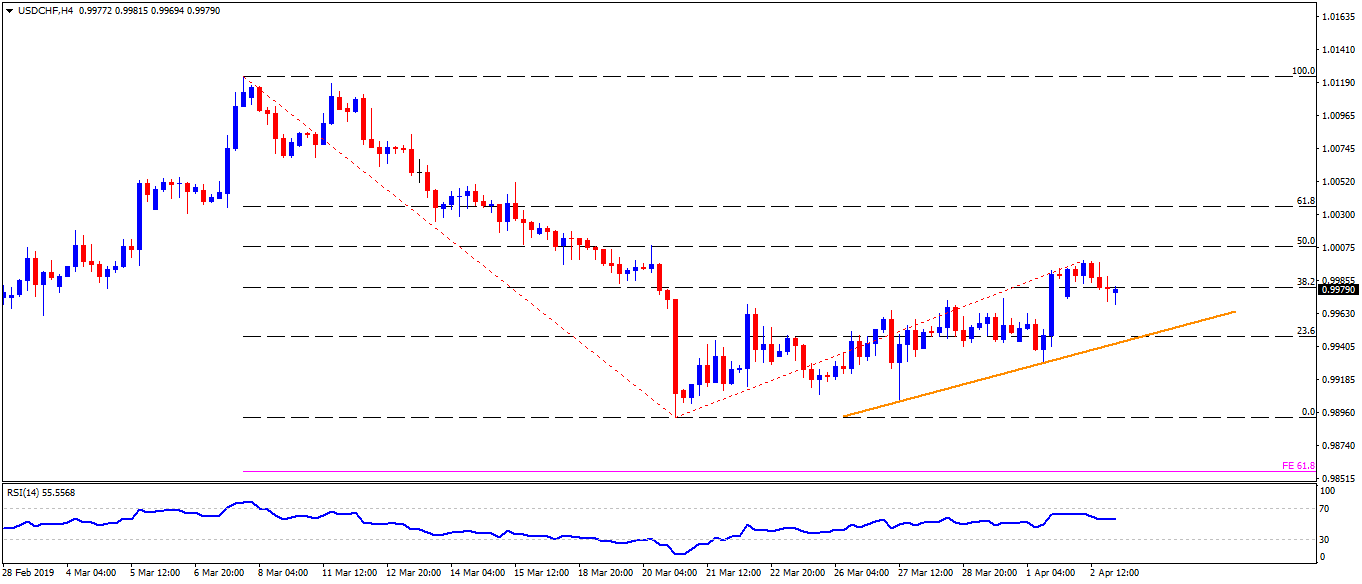Viewport: 1362px width, 584px height.
Task: Click the Fibonacci 23.6 retracement label
Action: (x=1305, y=331)
